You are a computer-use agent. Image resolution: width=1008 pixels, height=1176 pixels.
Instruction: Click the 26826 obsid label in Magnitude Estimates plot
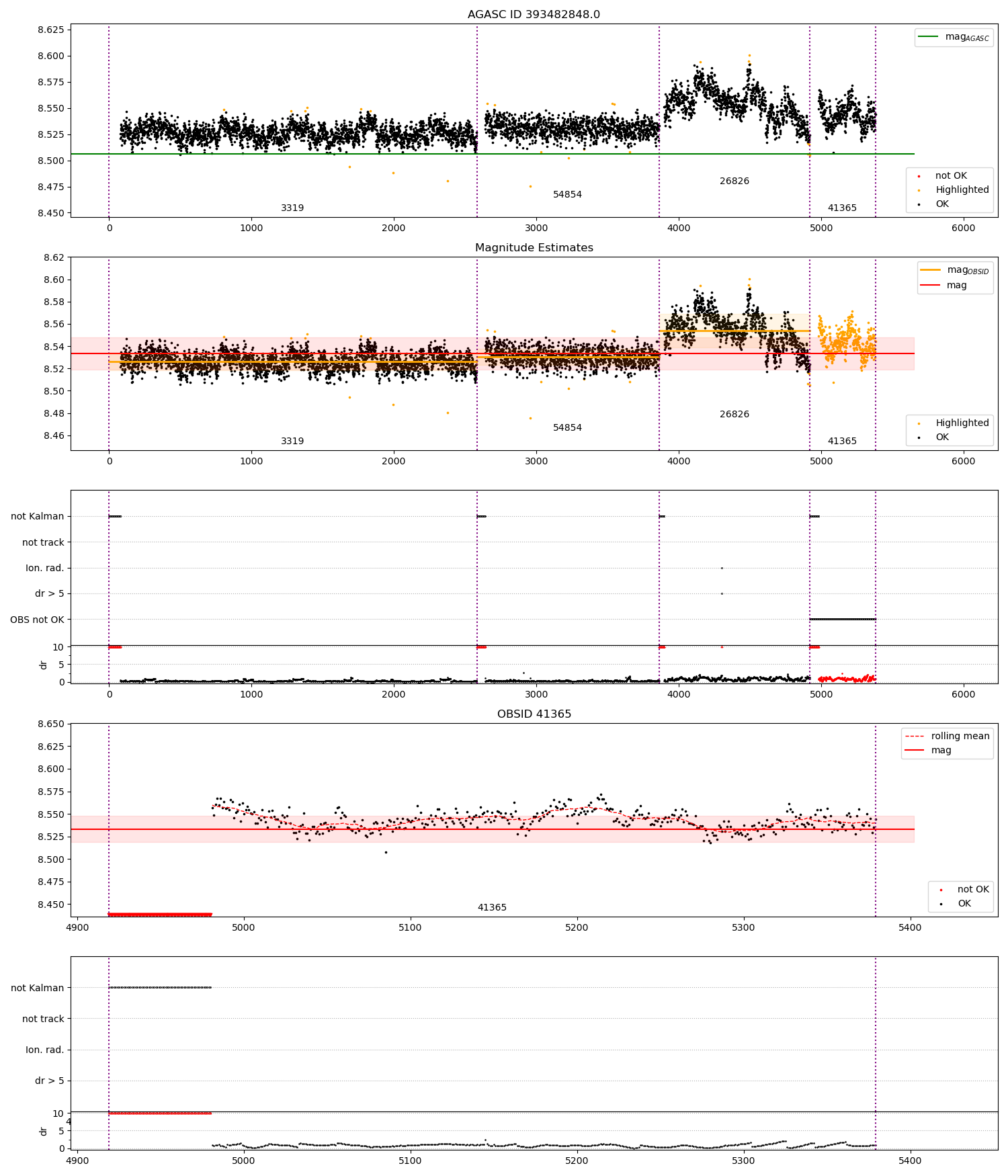pyautogui.click(x=734, y=414)
